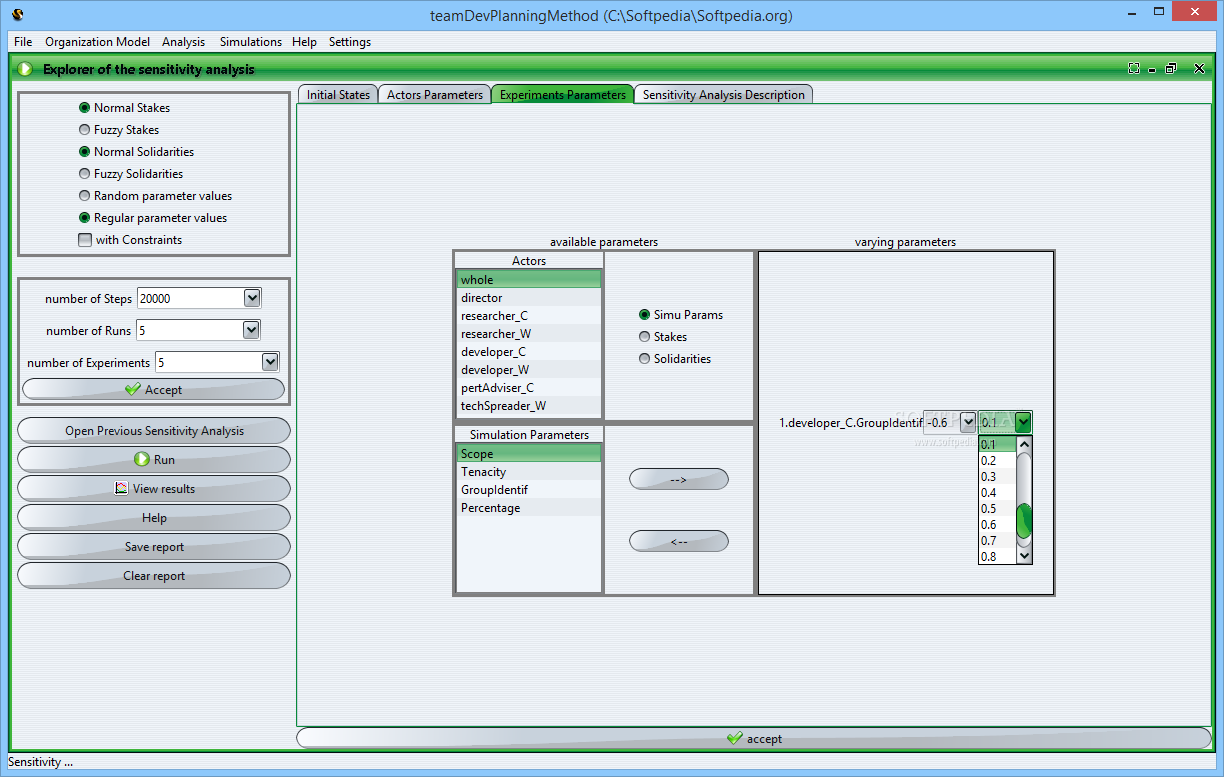Select Random parameter values

(x=84, y=196)
